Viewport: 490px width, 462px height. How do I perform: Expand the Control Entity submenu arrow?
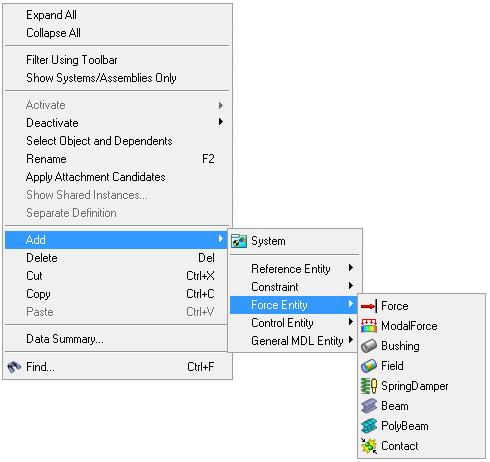click(x=351, y=322)
